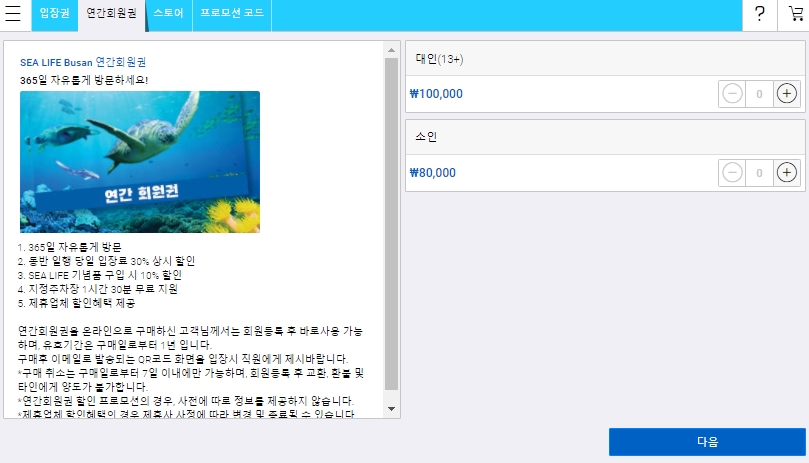Select the 연간회원권 tab

click(111, 15)
